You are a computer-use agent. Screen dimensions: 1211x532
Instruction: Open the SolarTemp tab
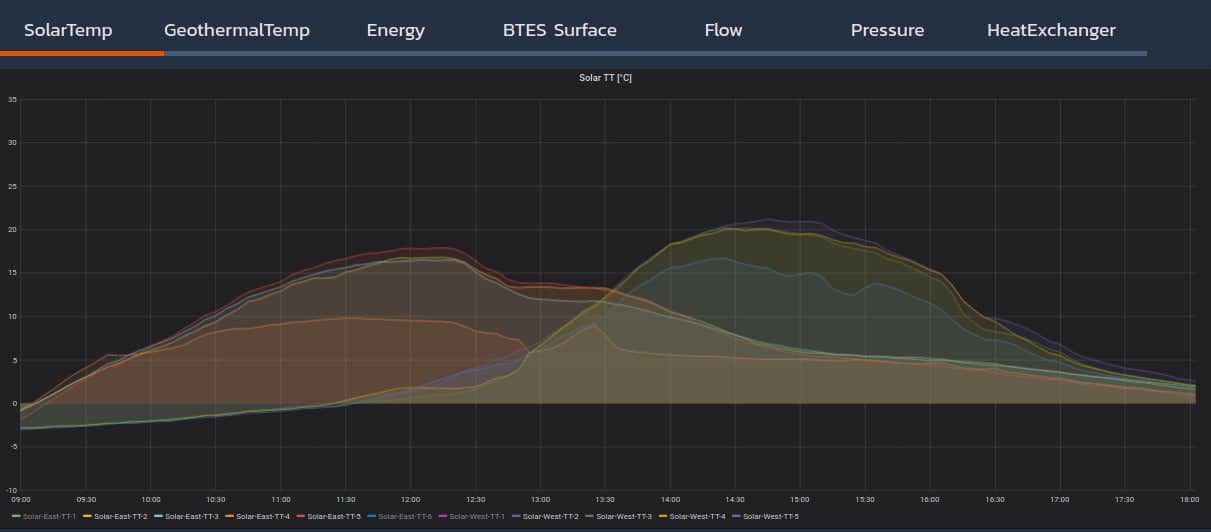pos(68,30)
